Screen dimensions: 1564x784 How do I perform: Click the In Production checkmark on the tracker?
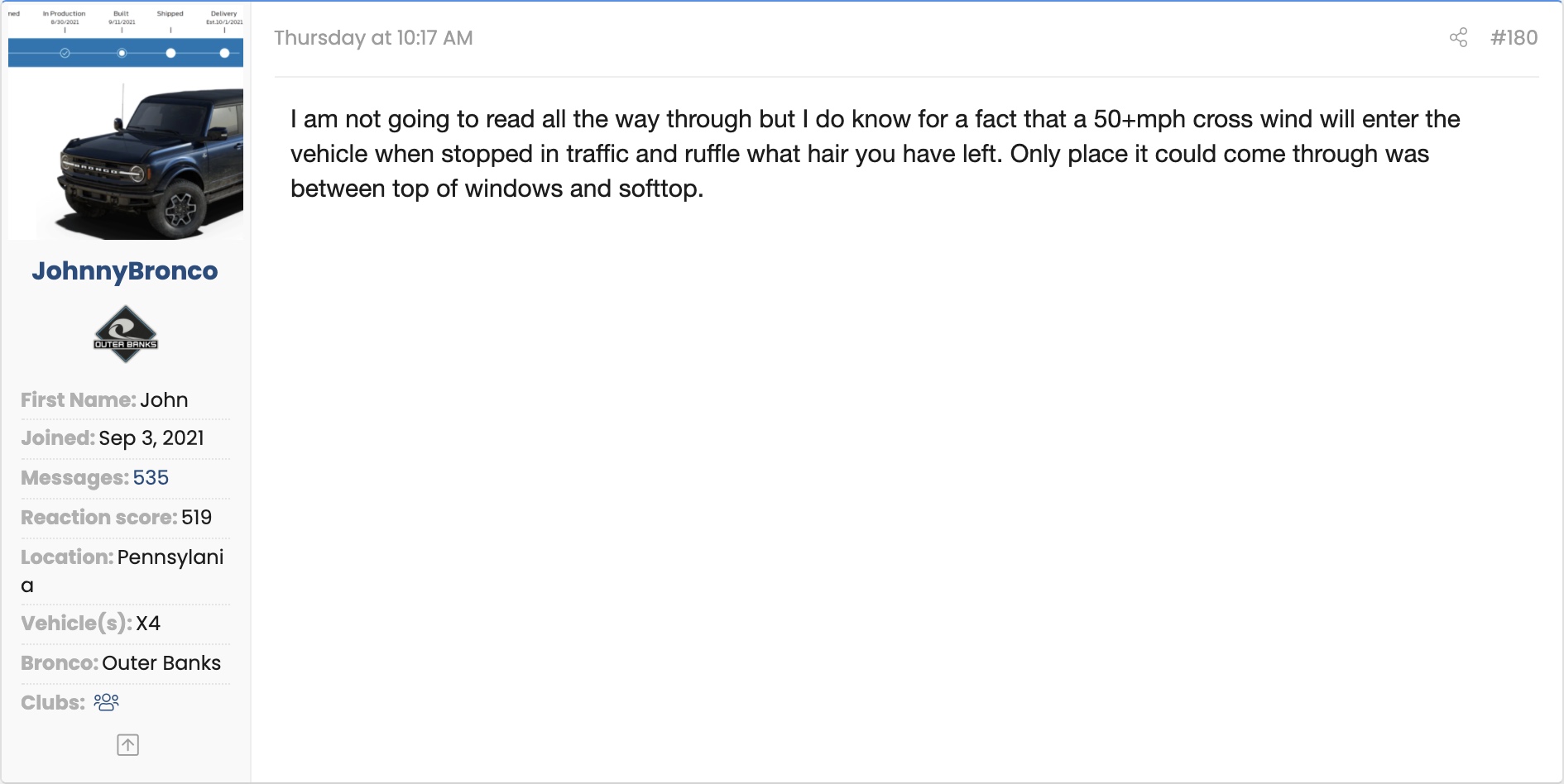65,53
